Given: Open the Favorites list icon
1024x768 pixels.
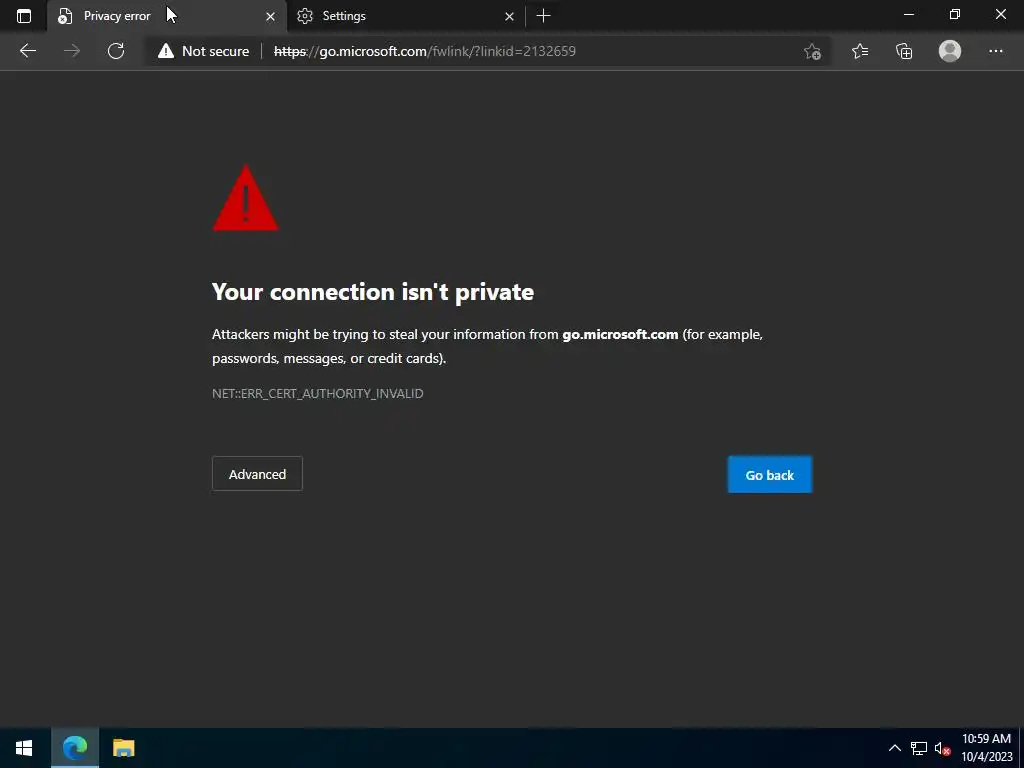Looking at the screenshot, I should (860, 51).
